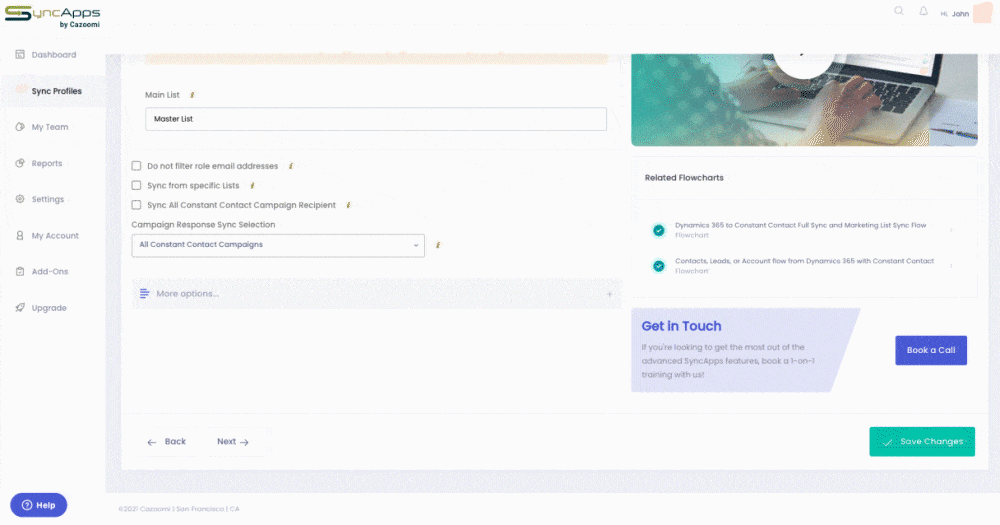Open the notifications bell icon
This screenshot has height=525, width=1000.
923,11
